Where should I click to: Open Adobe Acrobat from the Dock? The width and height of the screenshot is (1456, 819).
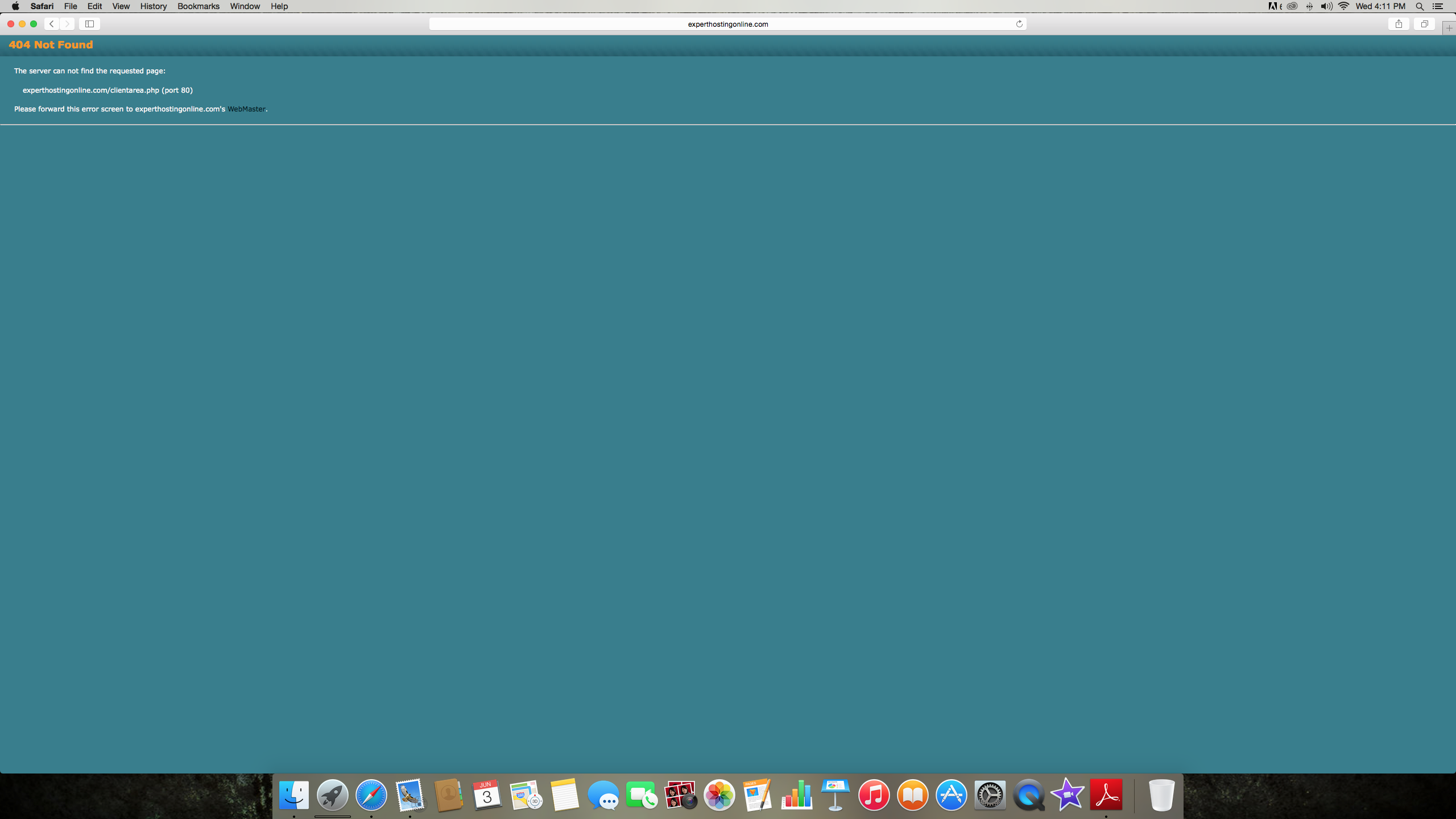pos(1106,795)
